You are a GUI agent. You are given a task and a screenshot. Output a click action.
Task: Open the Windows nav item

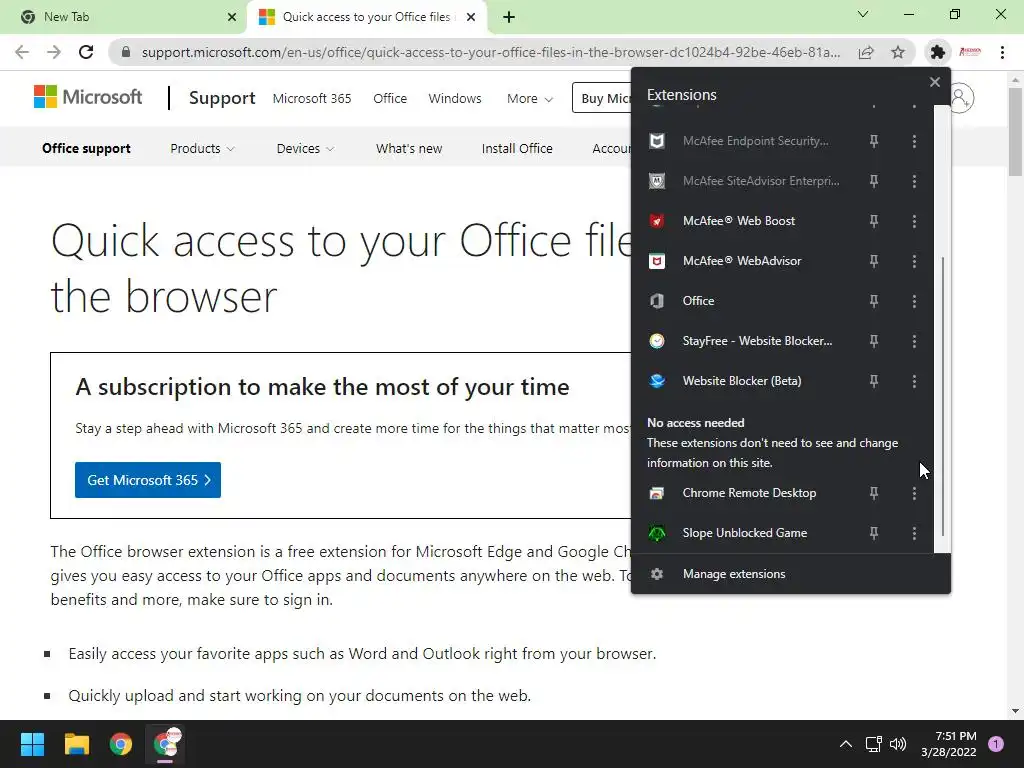pos(455,98)
